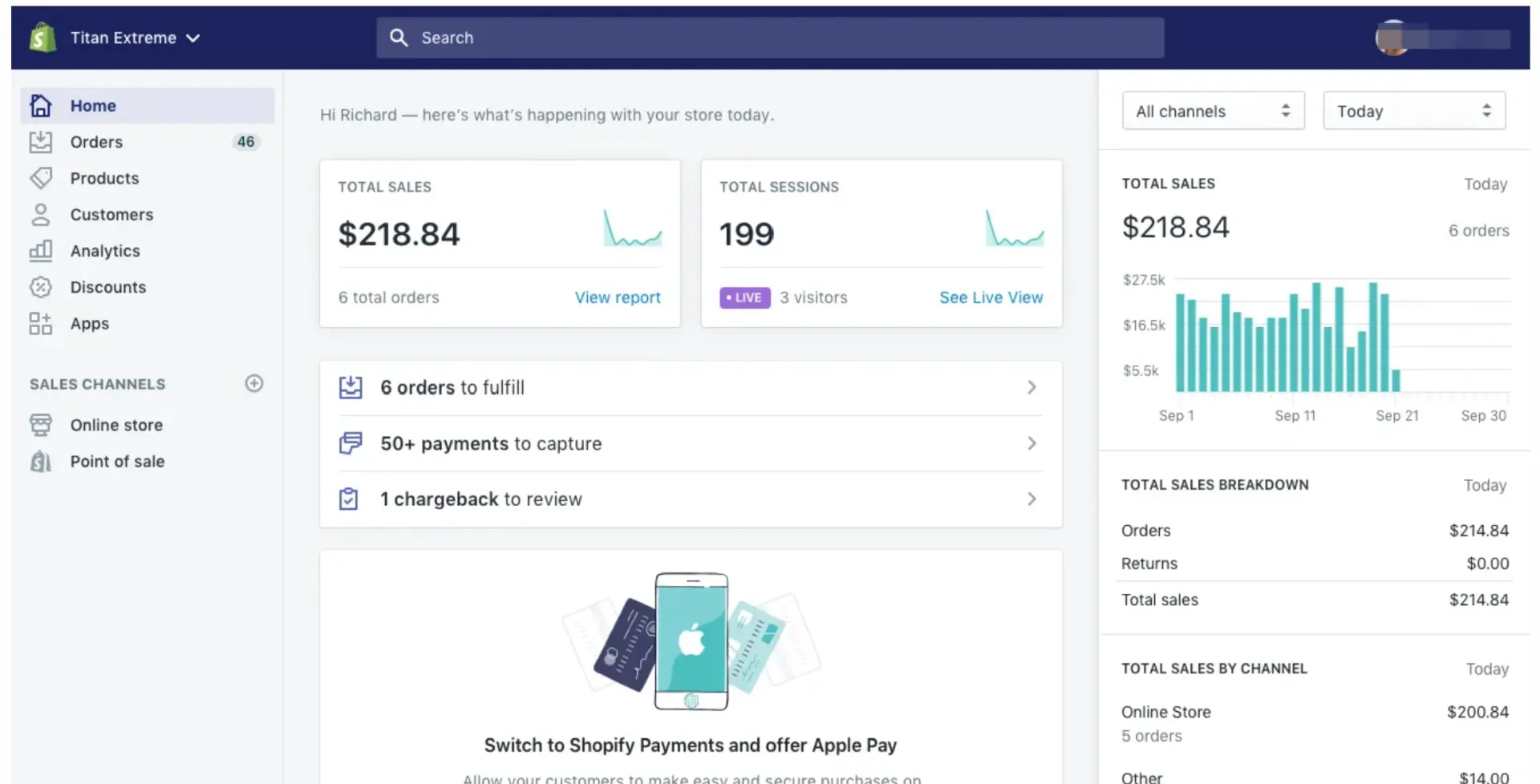Click the Apps grid icon
The width and height of the screenshot is (1540, 784).
tap(41, 323)
